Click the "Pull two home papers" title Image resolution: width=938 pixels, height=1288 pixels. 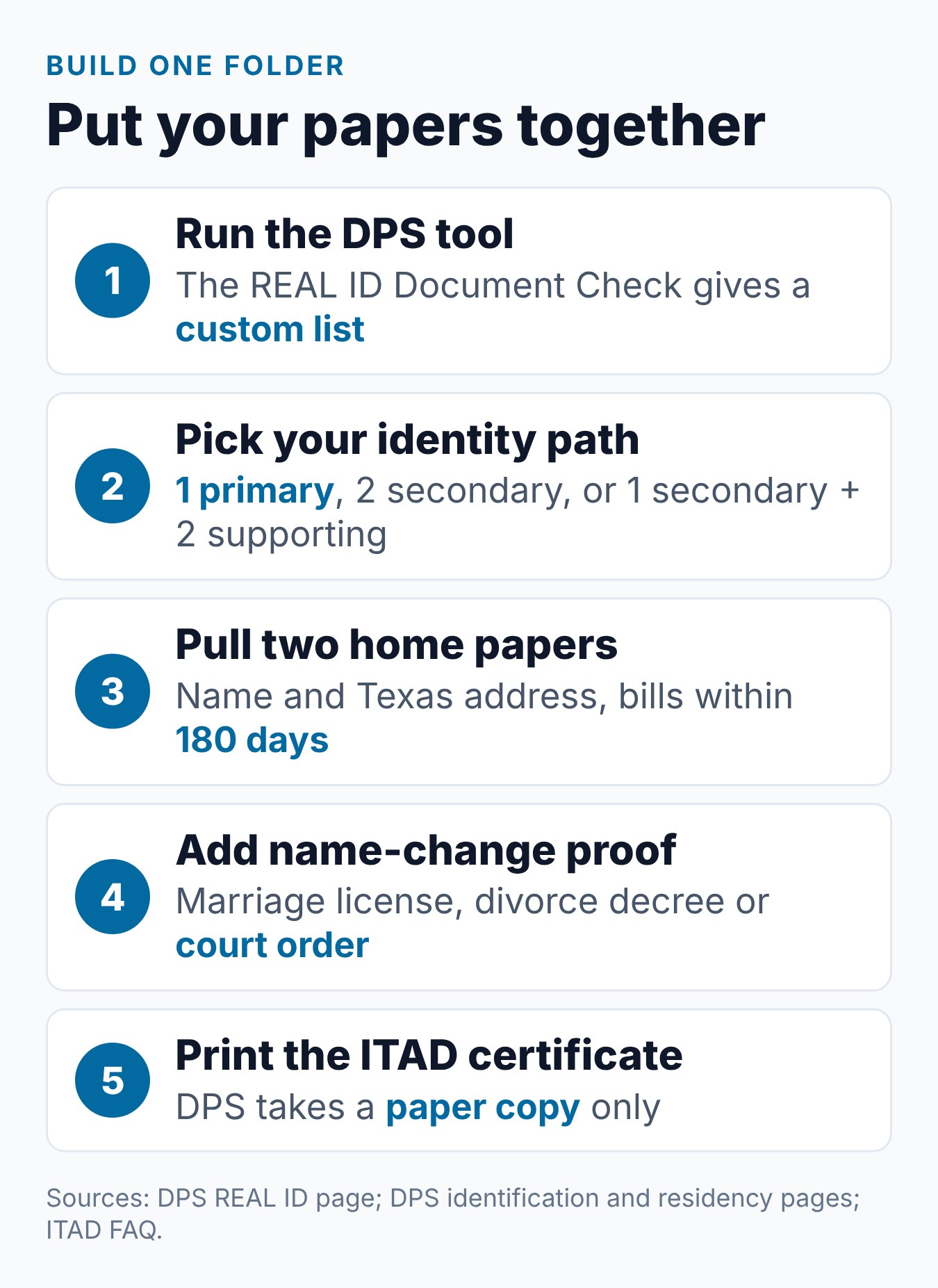[397, 645]
